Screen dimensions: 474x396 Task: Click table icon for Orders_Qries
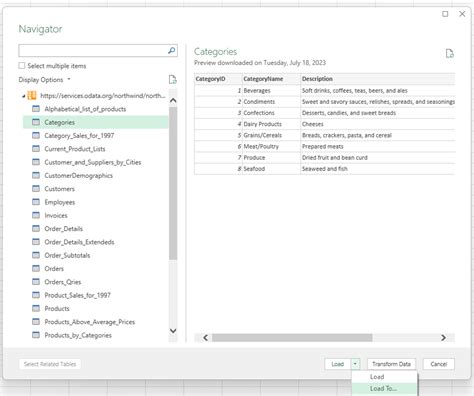pos(36,282)
